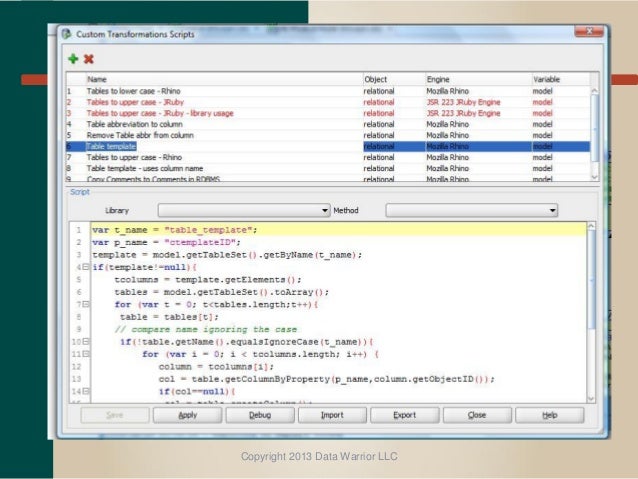Viewport: 638px width, 479px height.
Task: Add a new script with green plus icon
Action: pyautogui.click(x=73, y=59)
